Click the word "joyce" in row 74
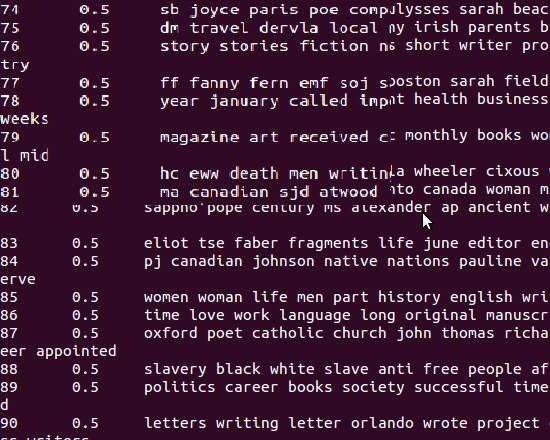Screen dimensions: 550x440 pyautogui.click(x=215, y=10)
